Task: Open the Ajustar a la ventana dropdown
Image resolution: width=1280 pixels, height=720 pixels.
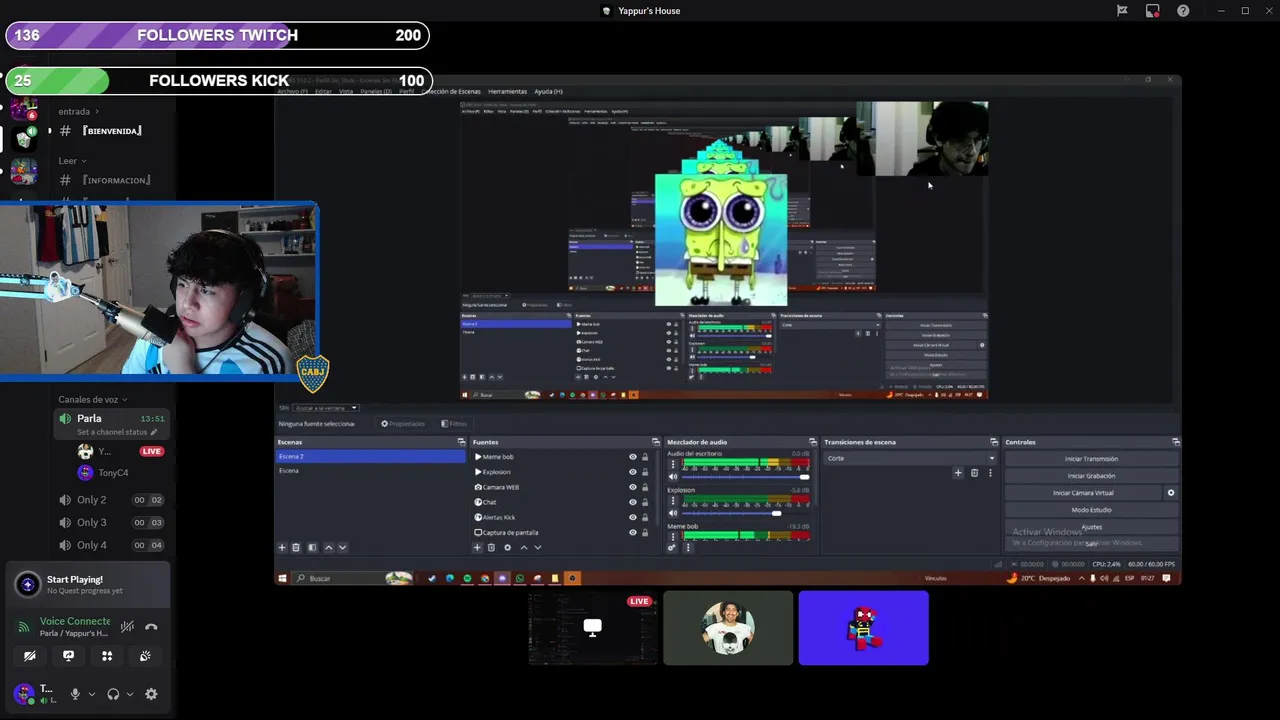Action: [326, 408]
